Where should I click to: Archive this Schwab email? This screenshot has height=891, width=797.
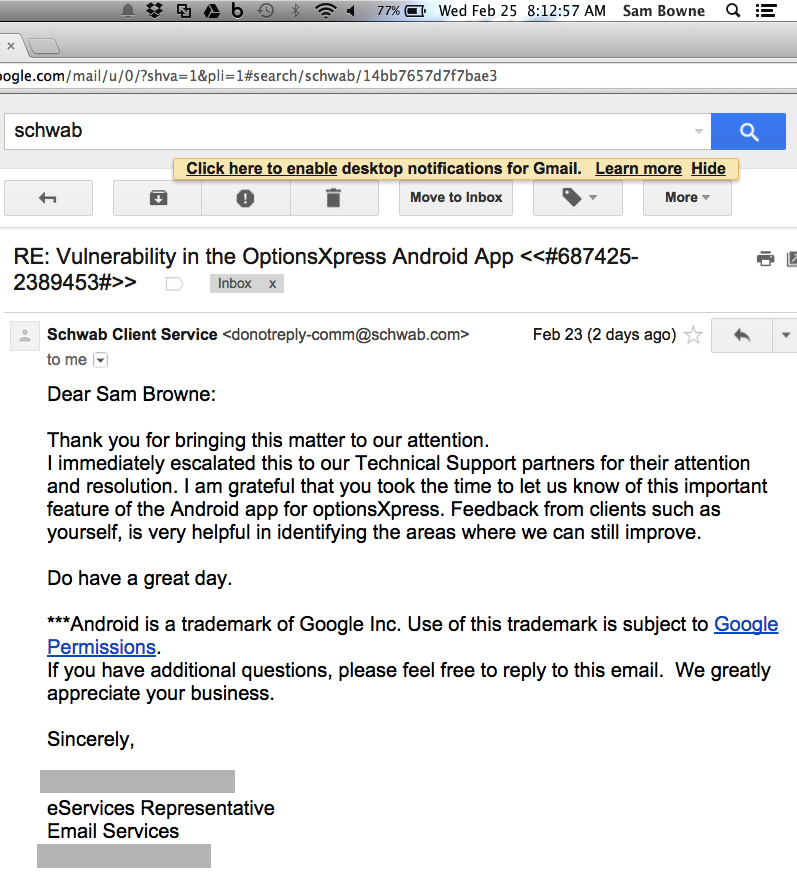click(158, 198)
